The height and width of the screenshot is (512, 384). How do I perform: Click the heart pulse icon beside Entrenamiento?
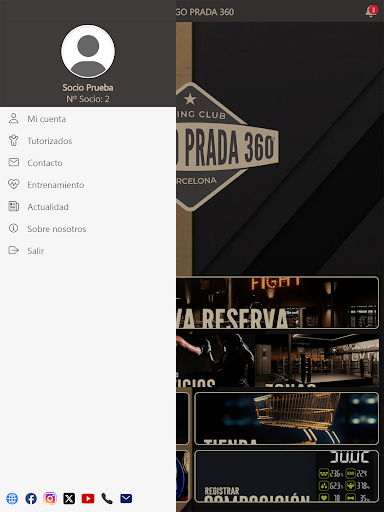[14, 184]
